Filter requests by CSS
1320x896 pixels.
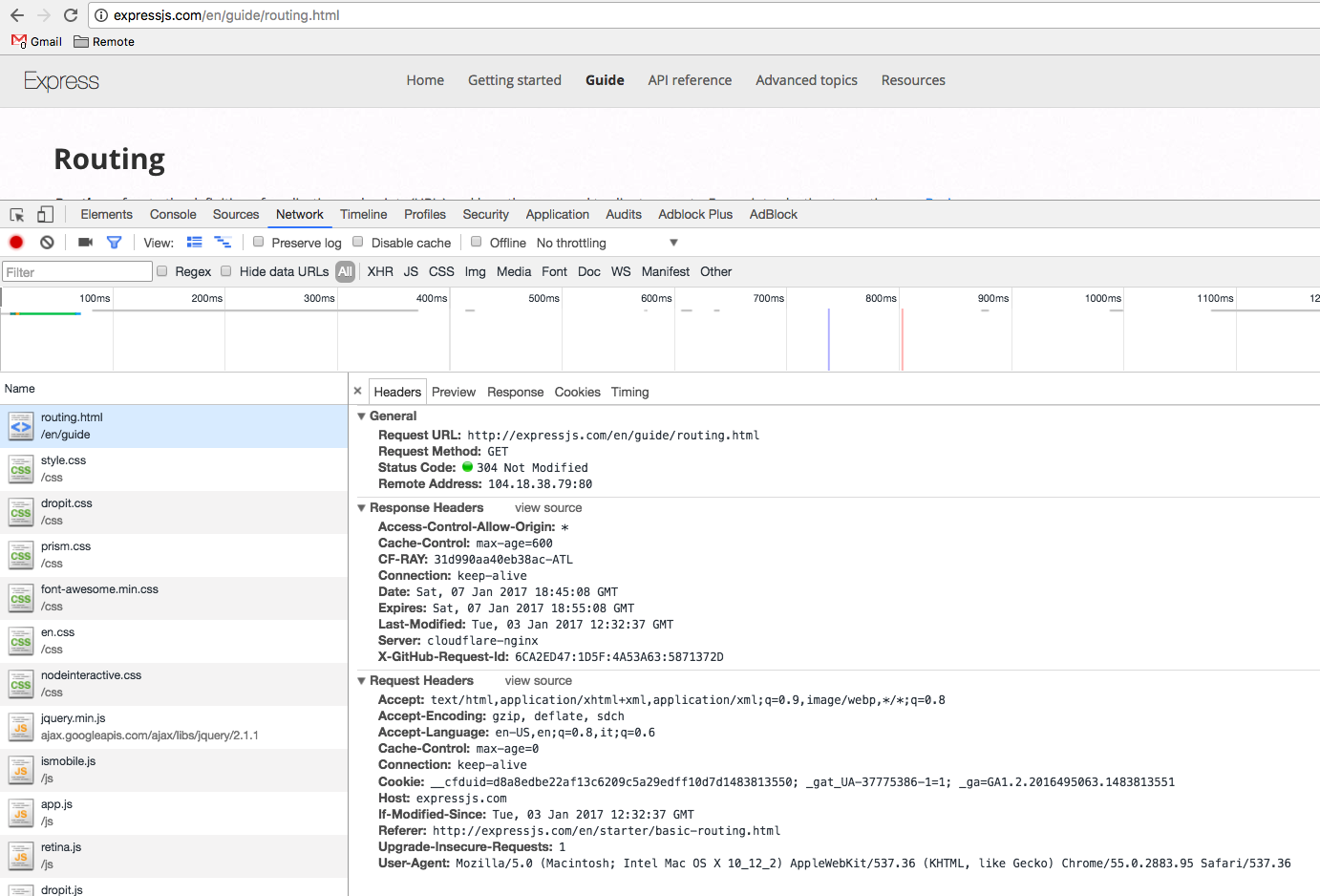[441, 271]
